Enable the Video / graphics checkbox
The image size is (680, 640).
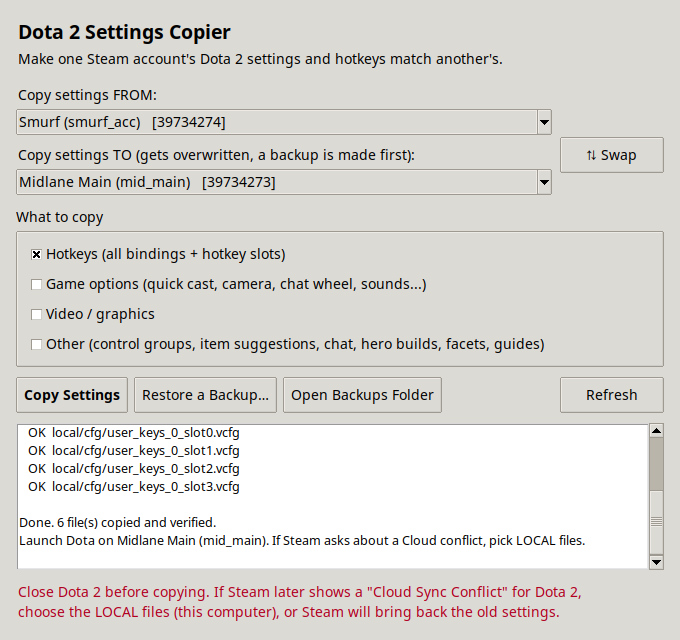pyautogui.click(x=36, y=314)
